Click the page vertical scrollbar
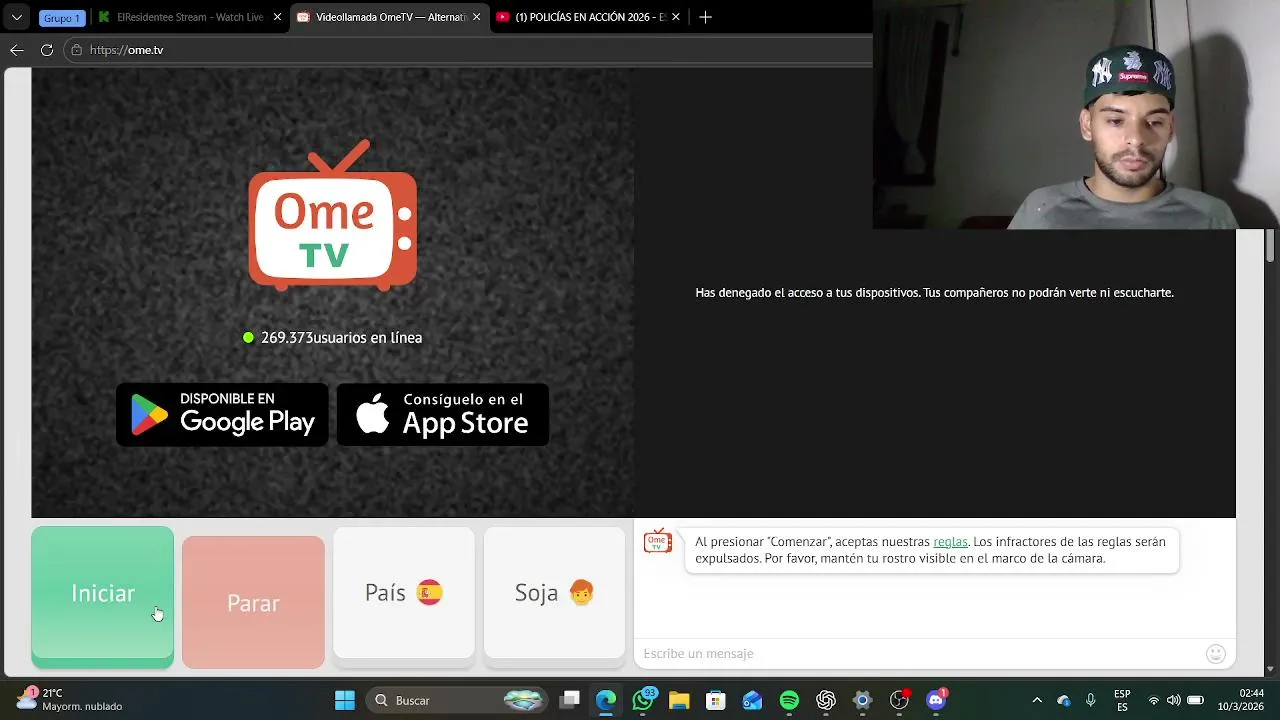Viewport: 1280px width, 720px height. coord(1271,245)
